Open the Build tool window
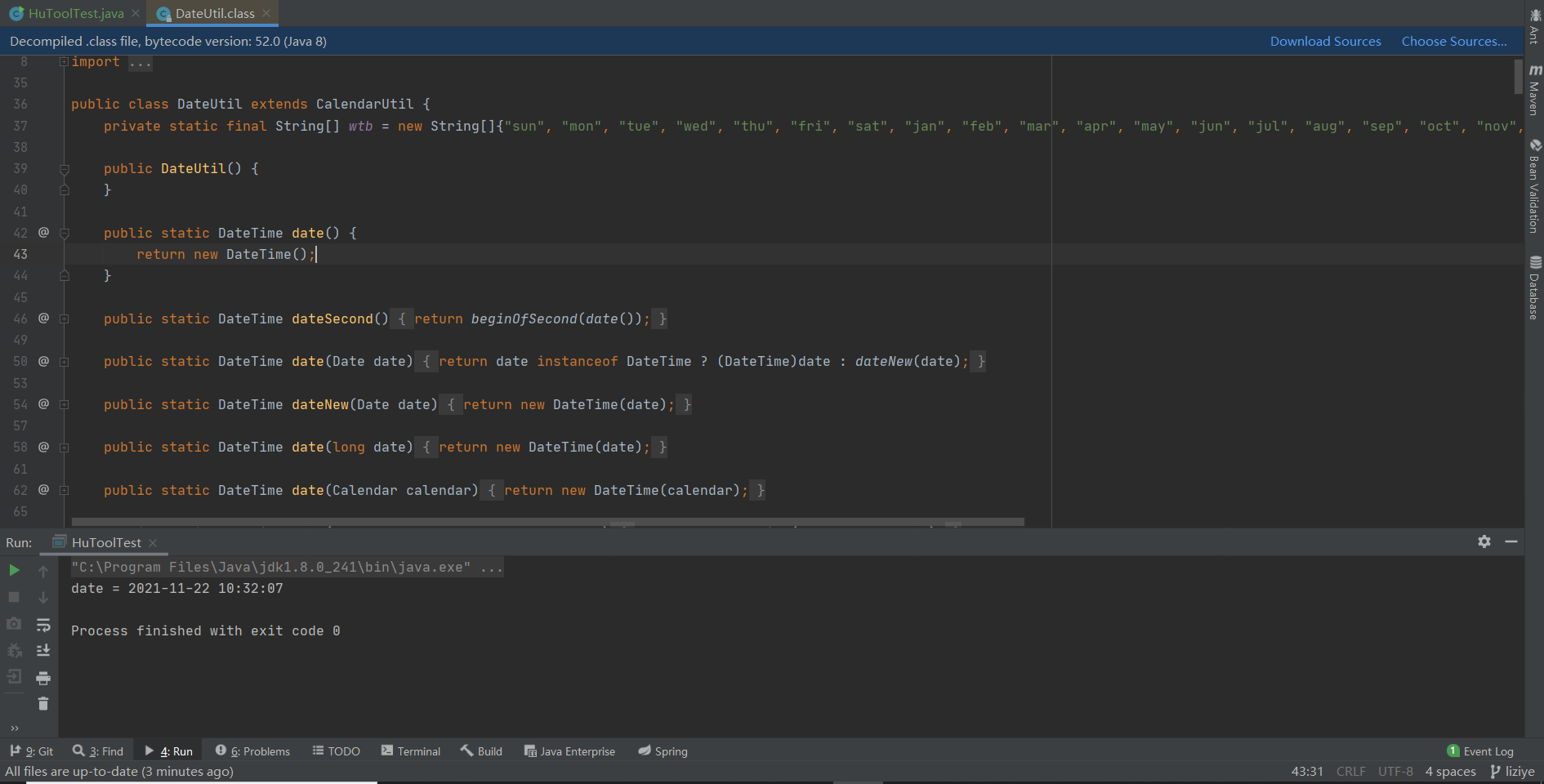This screenshot has width=1544, height=784. point(482,751)
